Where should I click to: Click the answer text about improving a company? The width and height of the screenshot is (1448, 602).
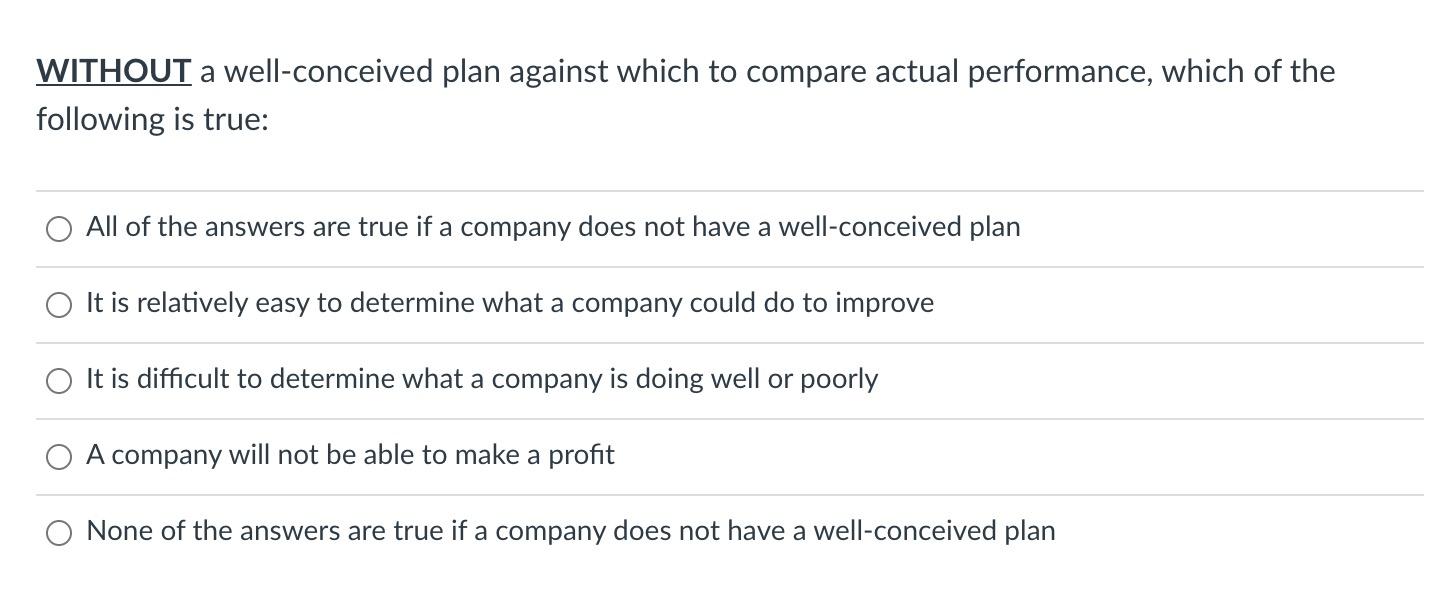pyautogui.click(x=510, y=304)
